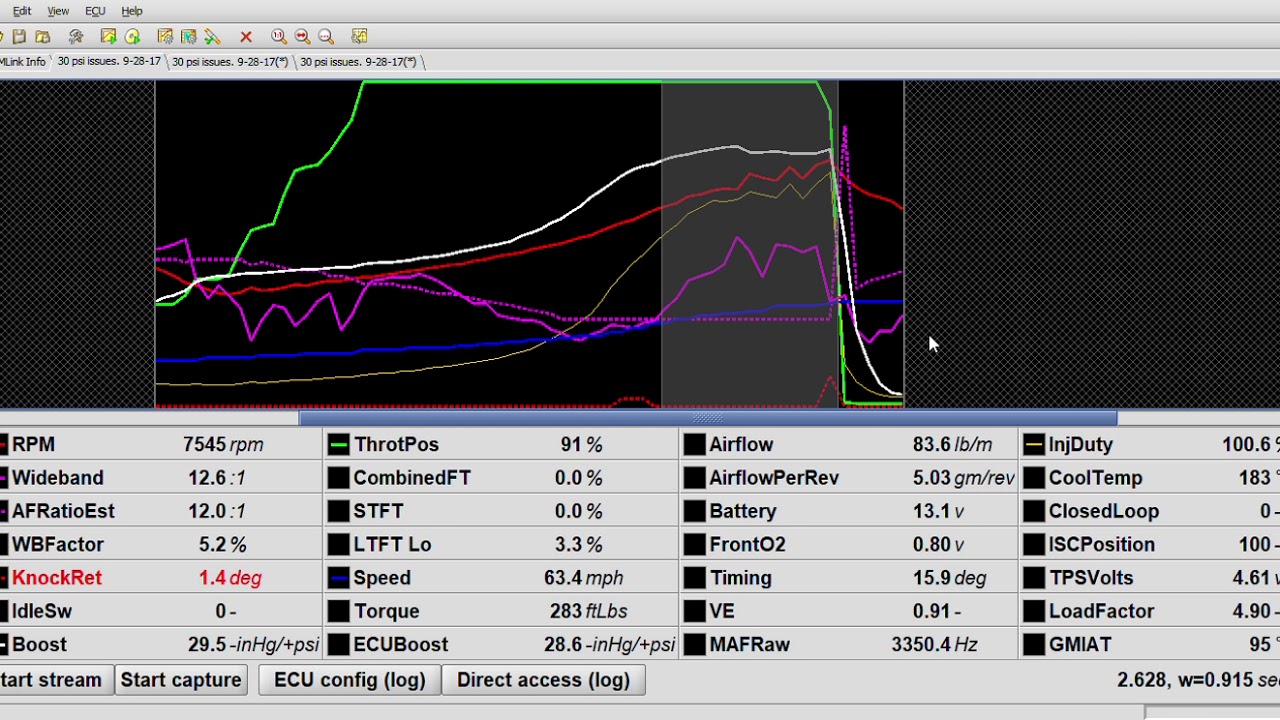Click the connector icon with green checkmark
This screenshot has width=1280, height=720.
click(x=212, y=36)
